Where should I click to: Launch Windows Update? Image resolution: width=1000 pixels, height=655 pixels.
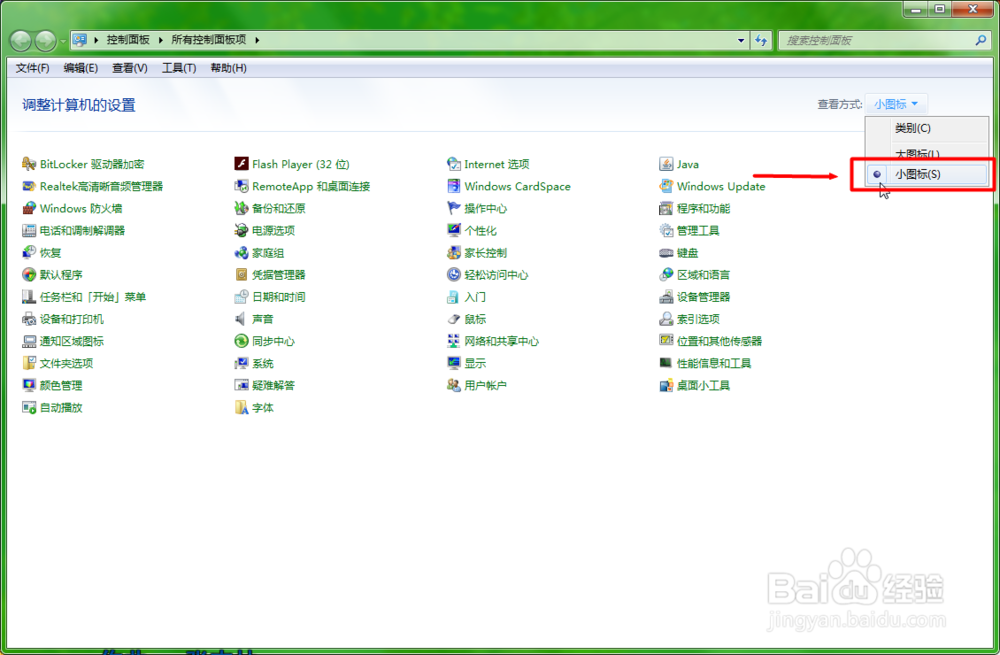[x=721, y=186]
